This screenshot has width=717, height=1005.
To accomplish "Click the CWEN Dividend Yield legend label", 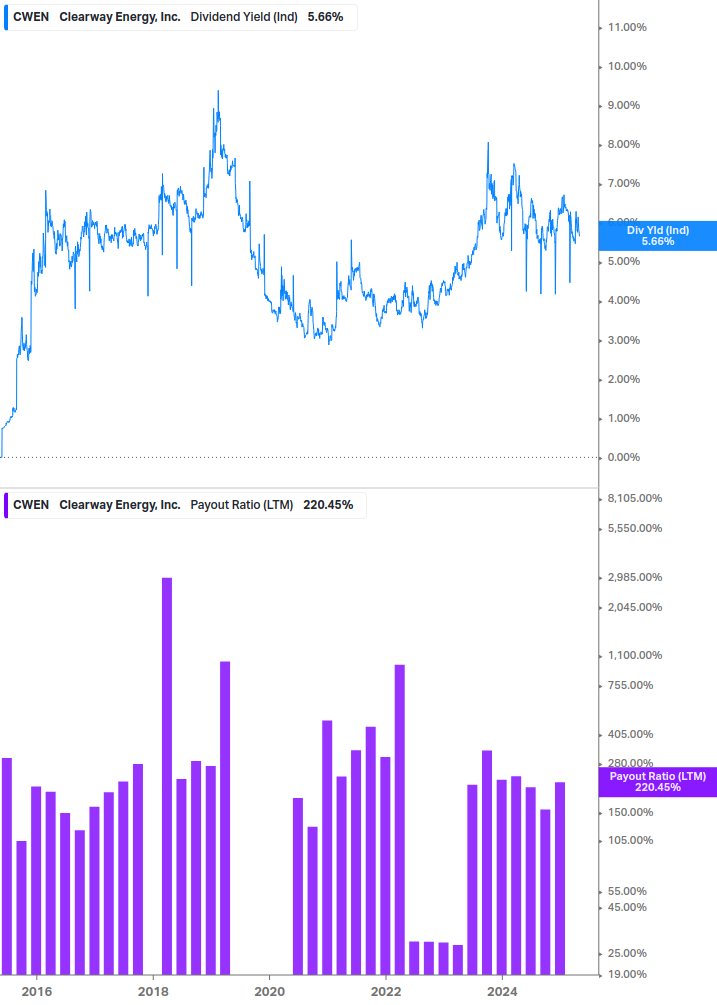I will pyautogui.click(x=181, y=17).
